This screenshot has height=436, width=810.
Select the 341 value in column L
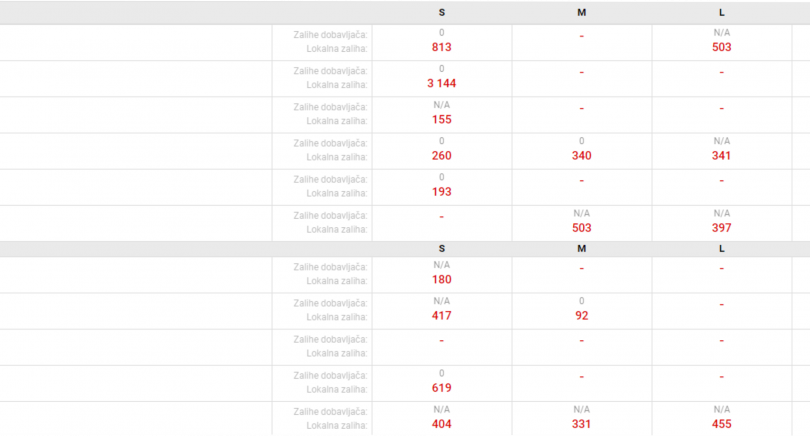pyautogui.click(x=722, y=156)
